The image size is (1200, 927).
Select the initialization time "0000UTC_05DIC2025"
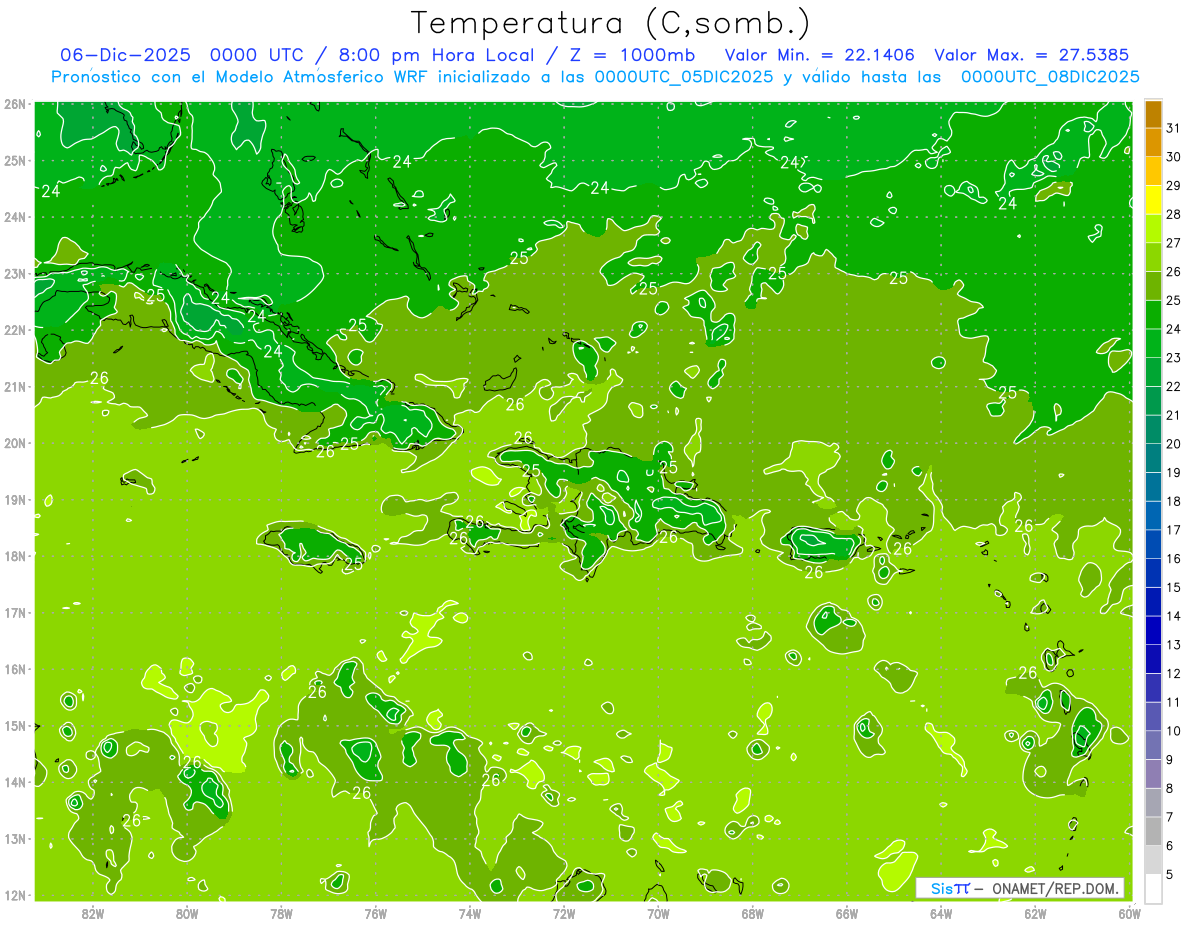click(x=684, y=76)
